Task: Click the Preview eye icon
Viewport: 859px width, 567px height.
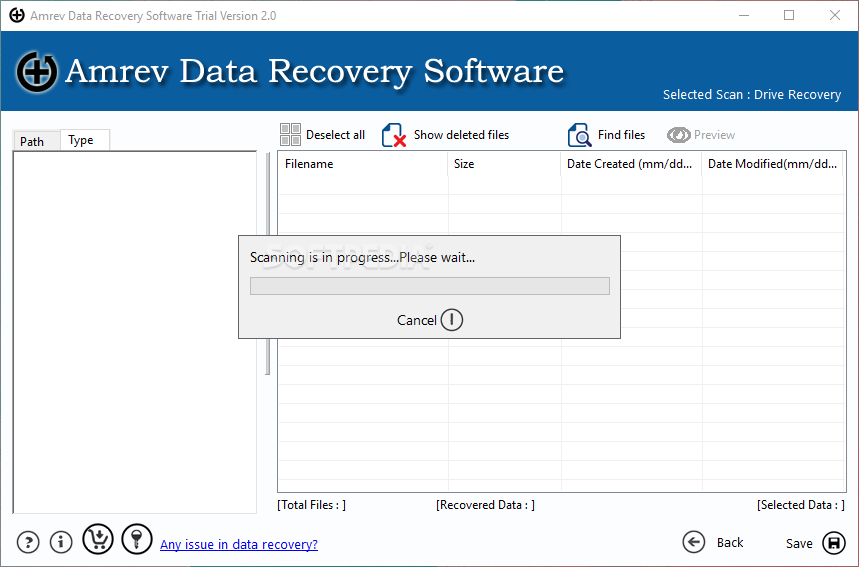Action: [678, 135]
